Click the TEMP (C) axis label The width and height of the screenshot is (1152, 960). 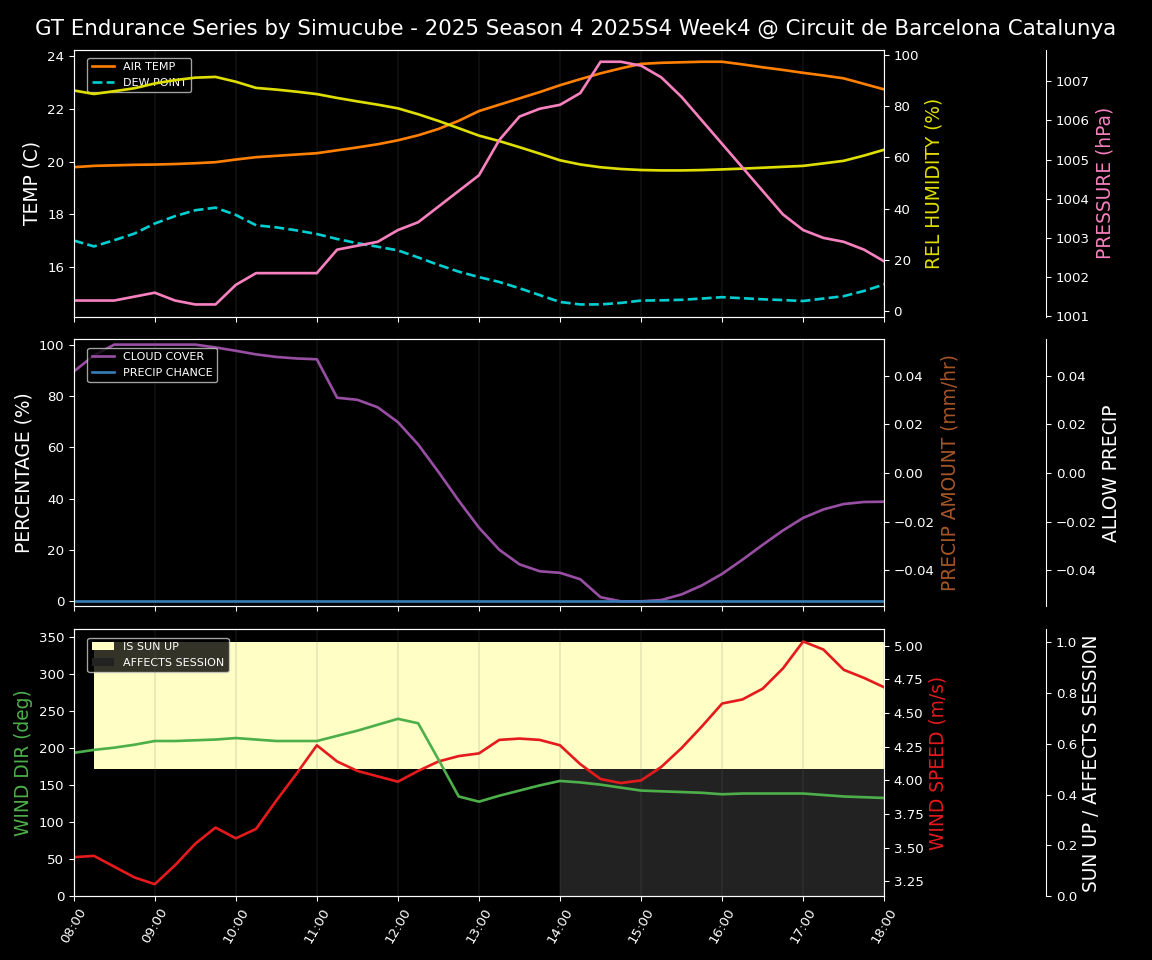pos(32,183)
